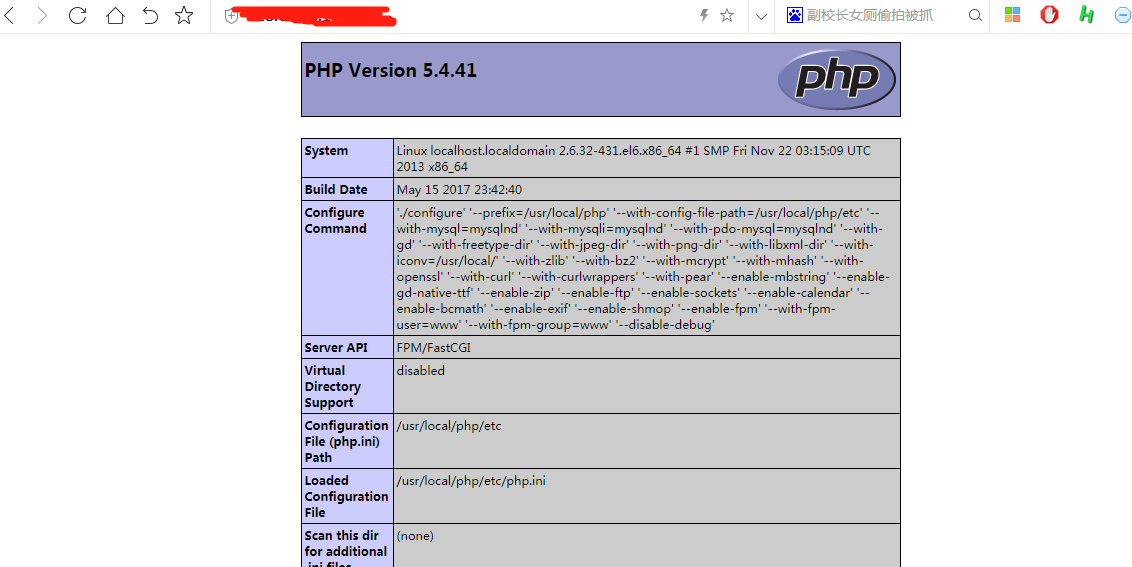Image resolution: width=1132 pixels, height=567 pixels.
Task: Go forward with the browser forward arrow
Action: (43, 15)
